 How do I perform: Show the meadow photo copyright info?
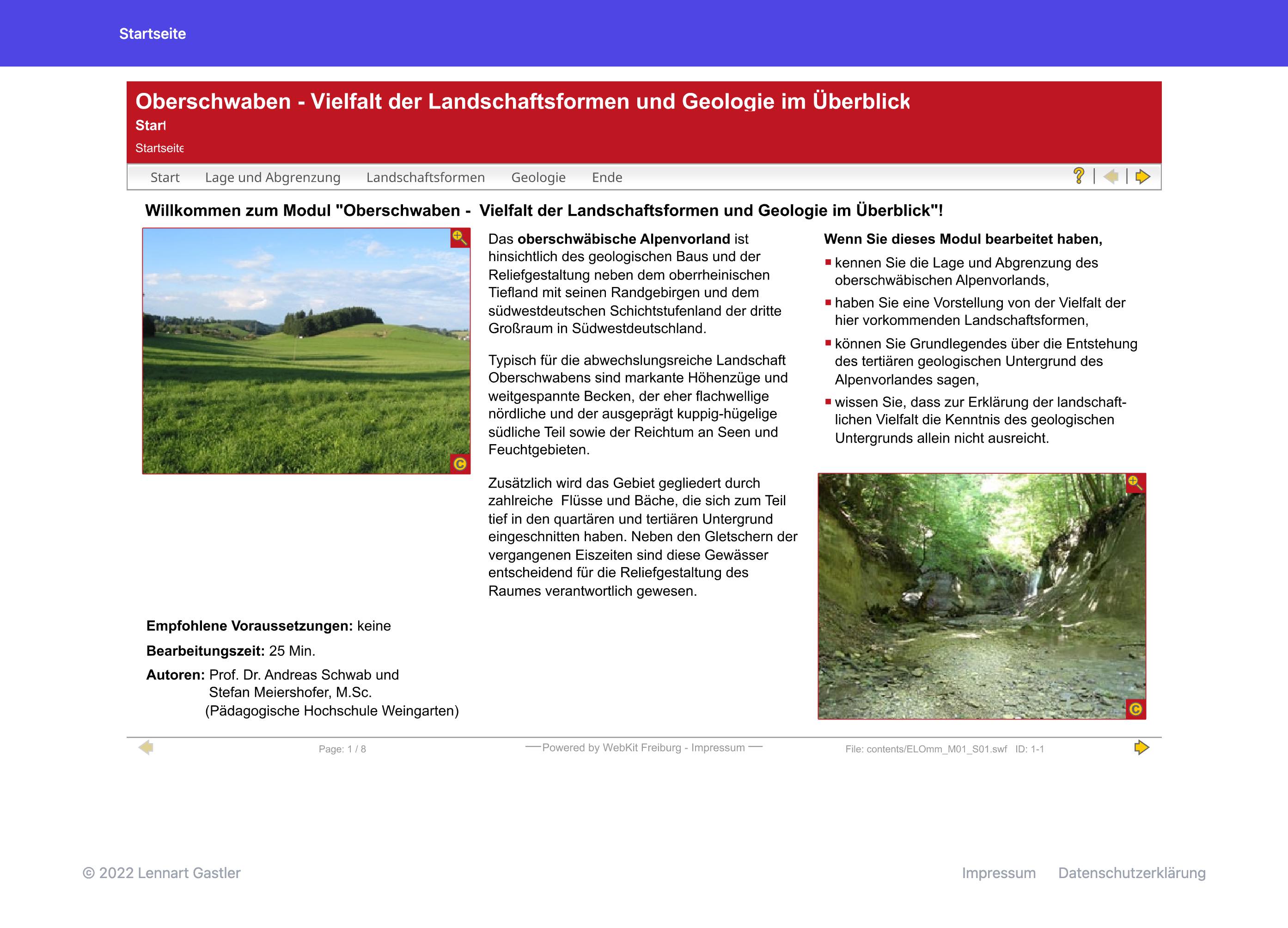tap(459, 464)
